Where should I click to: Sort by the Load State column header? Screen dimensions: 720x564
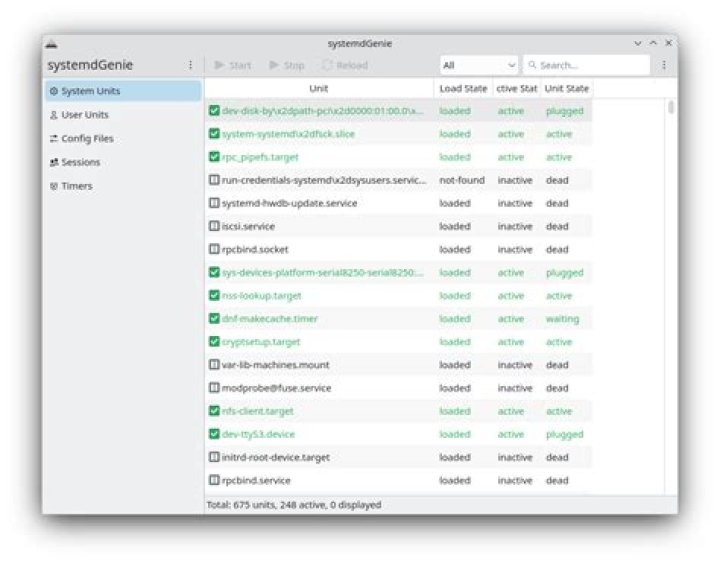pyautogui.click(x=463, y=89)
